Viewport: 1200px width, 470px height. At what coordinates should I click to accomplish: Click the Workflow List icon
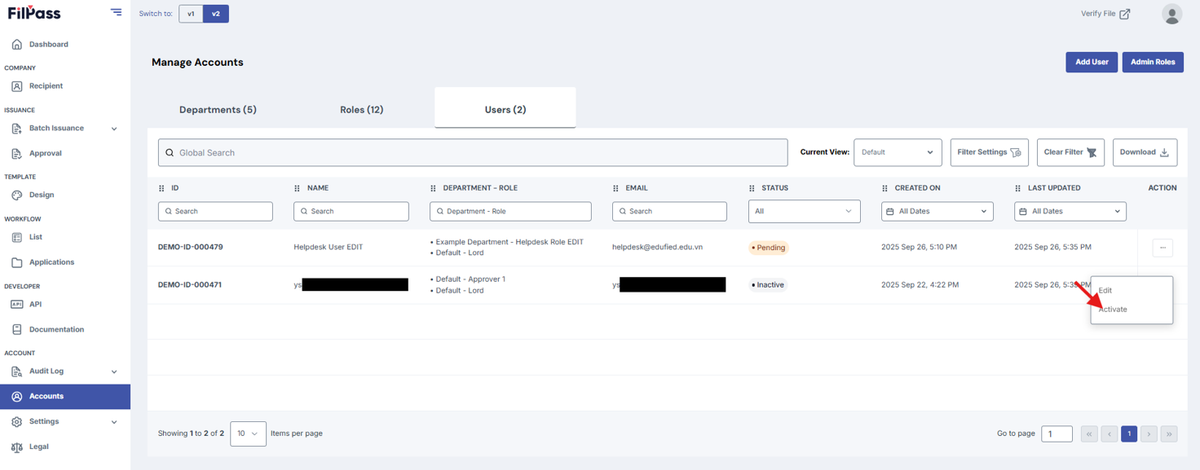click(17, 237)
